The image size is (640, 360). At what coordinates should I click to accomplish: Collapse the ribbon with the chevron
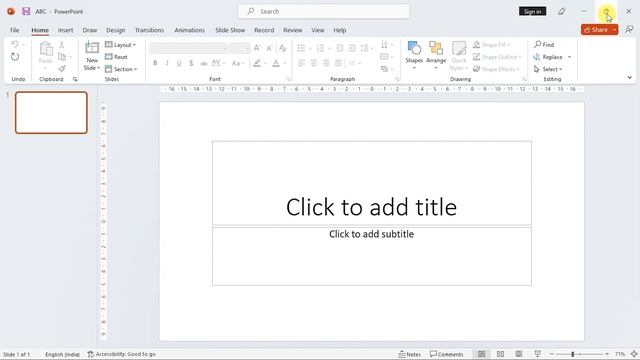click(x=629, y=77)
